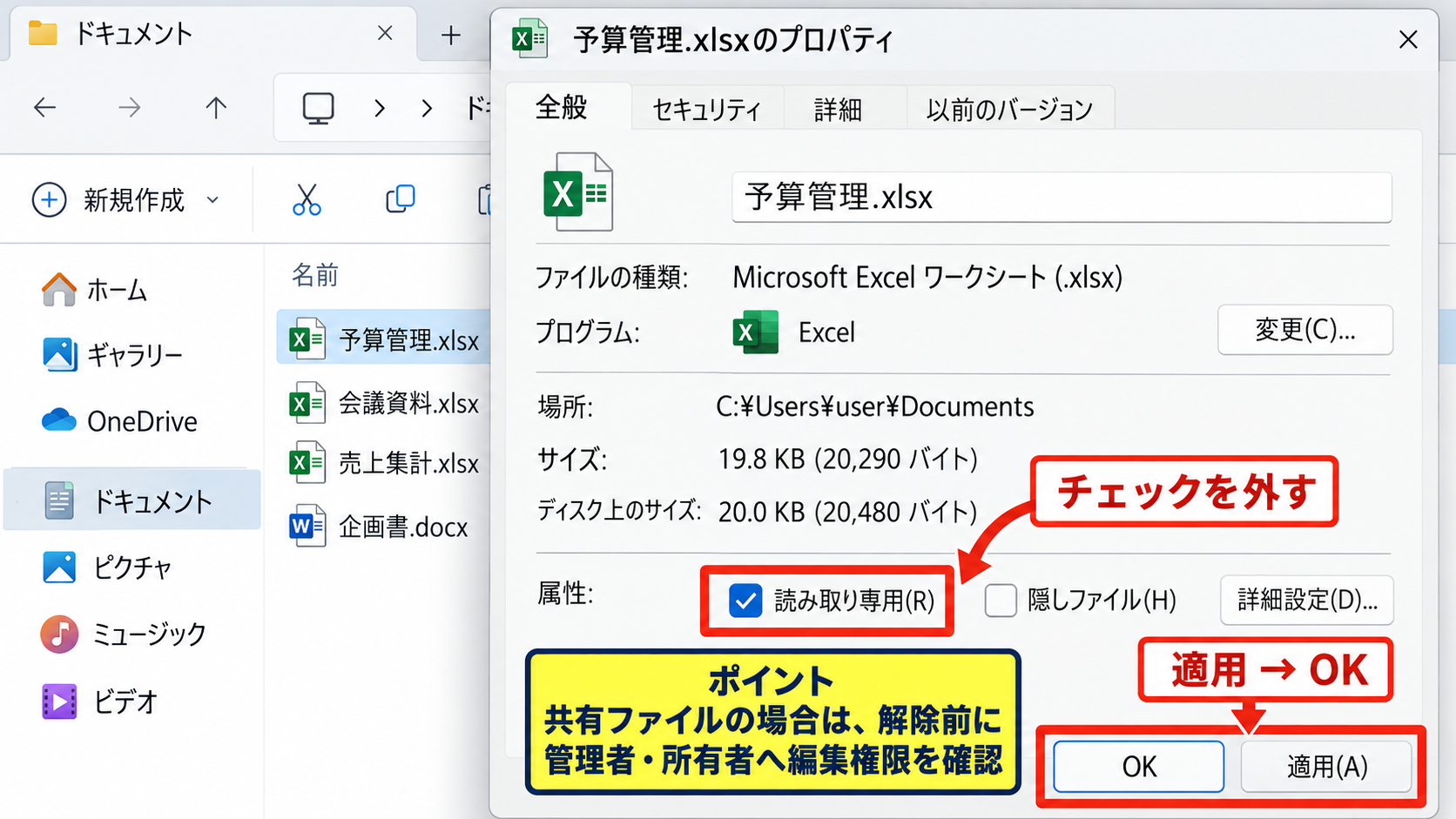This screenshot has height=819, width=1456.
Task: Open ピクチャ in the Explorer sidebar
Action: [108, 567]
